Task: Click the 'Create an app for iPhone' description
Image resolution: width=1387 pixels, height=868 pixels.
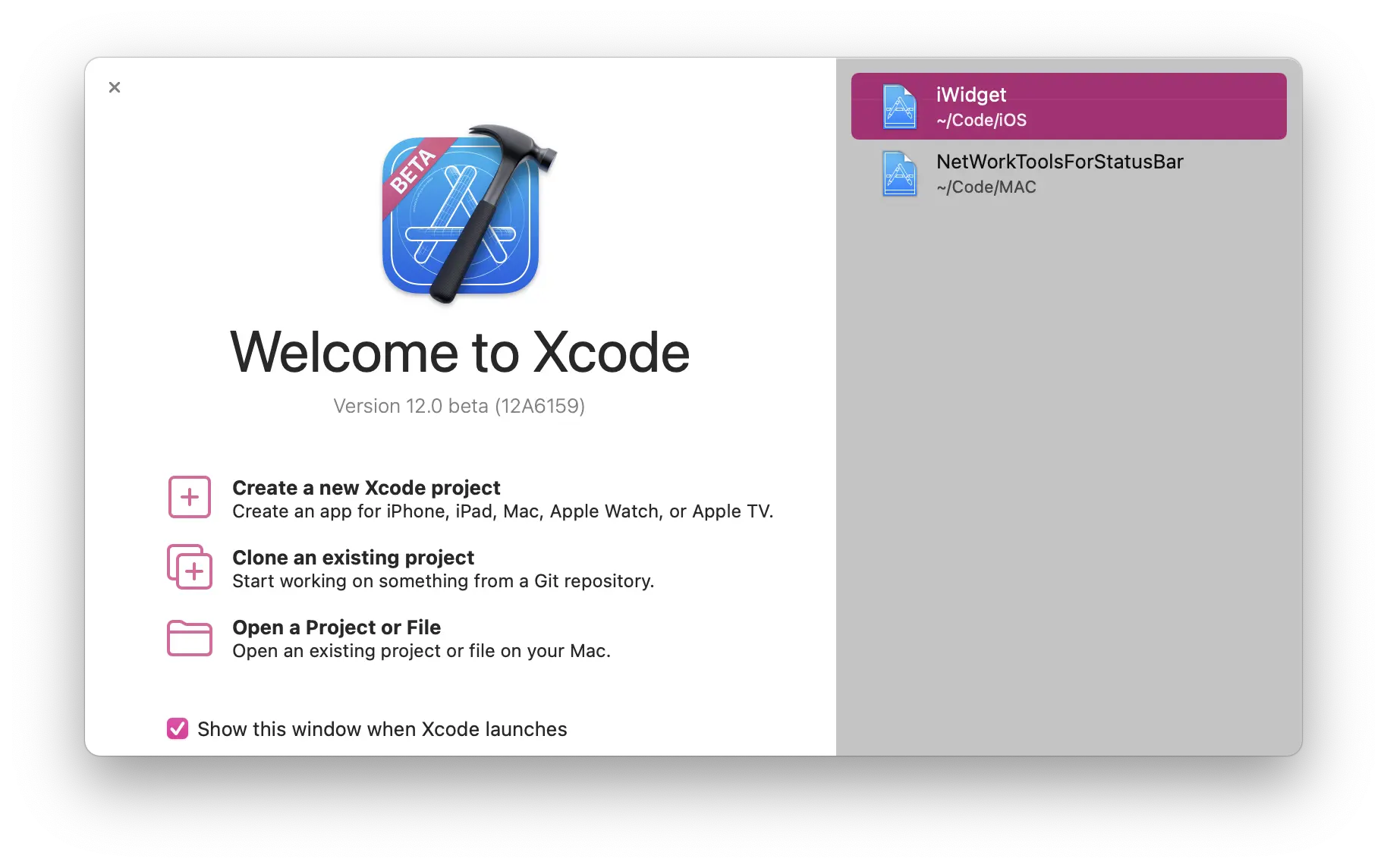Action: (x=503, y=511)
